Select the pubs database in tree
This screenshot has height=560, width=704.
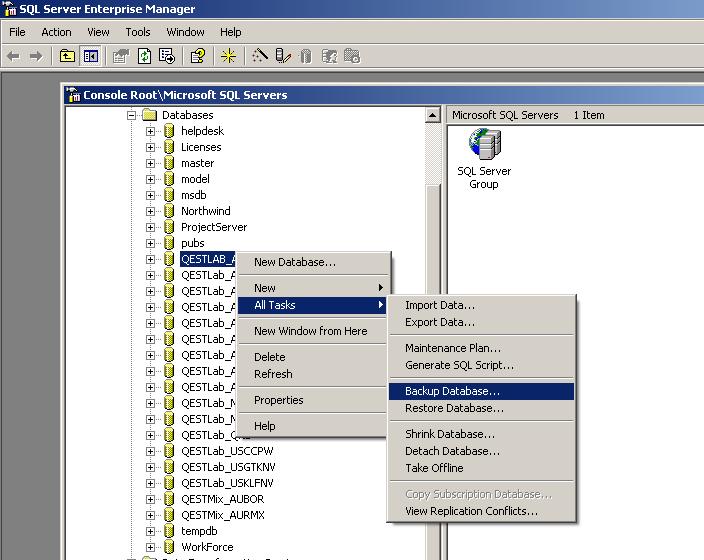[x=192, y=243]
